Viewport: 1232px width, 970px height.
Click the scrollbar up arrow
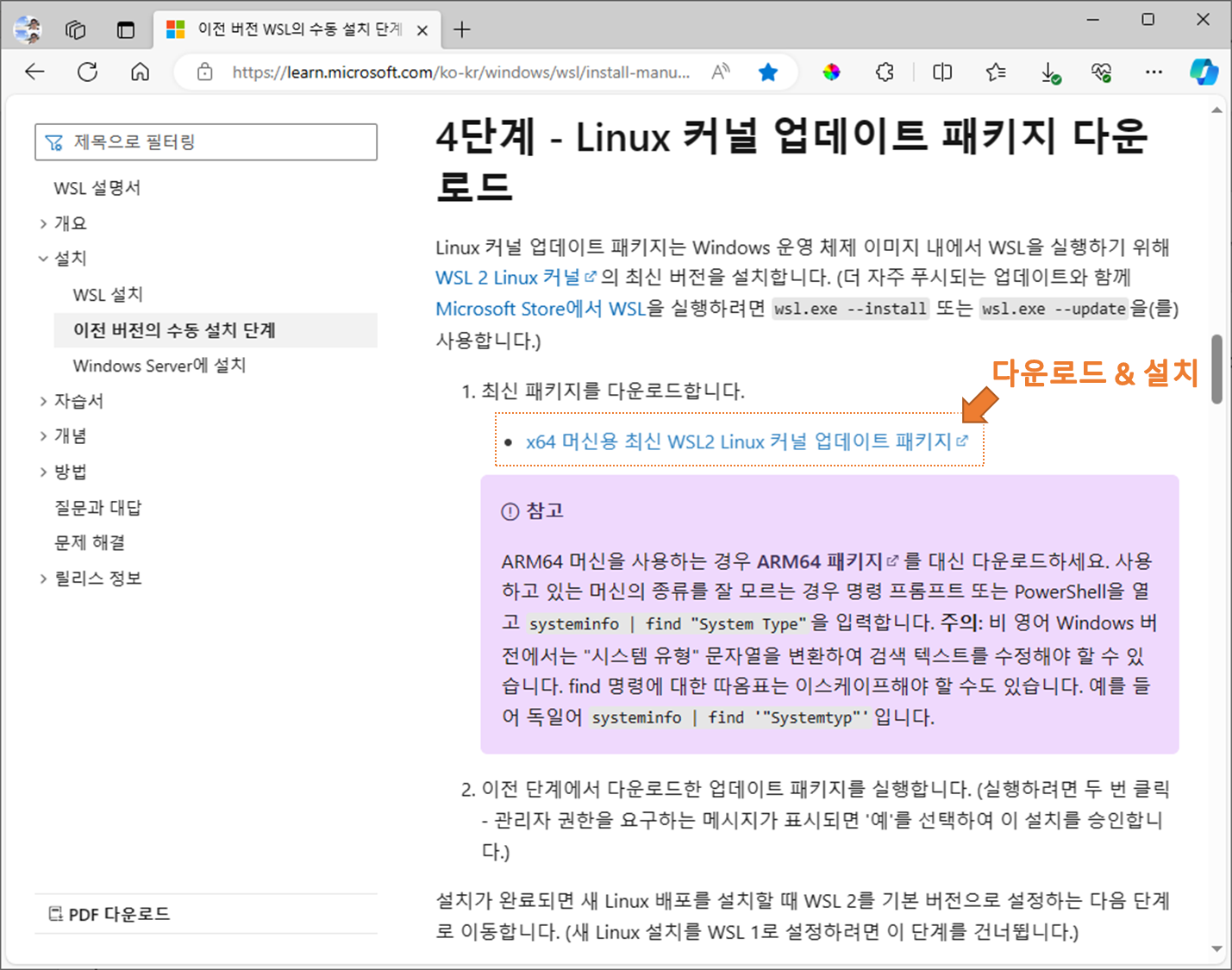click(1216, 110)
